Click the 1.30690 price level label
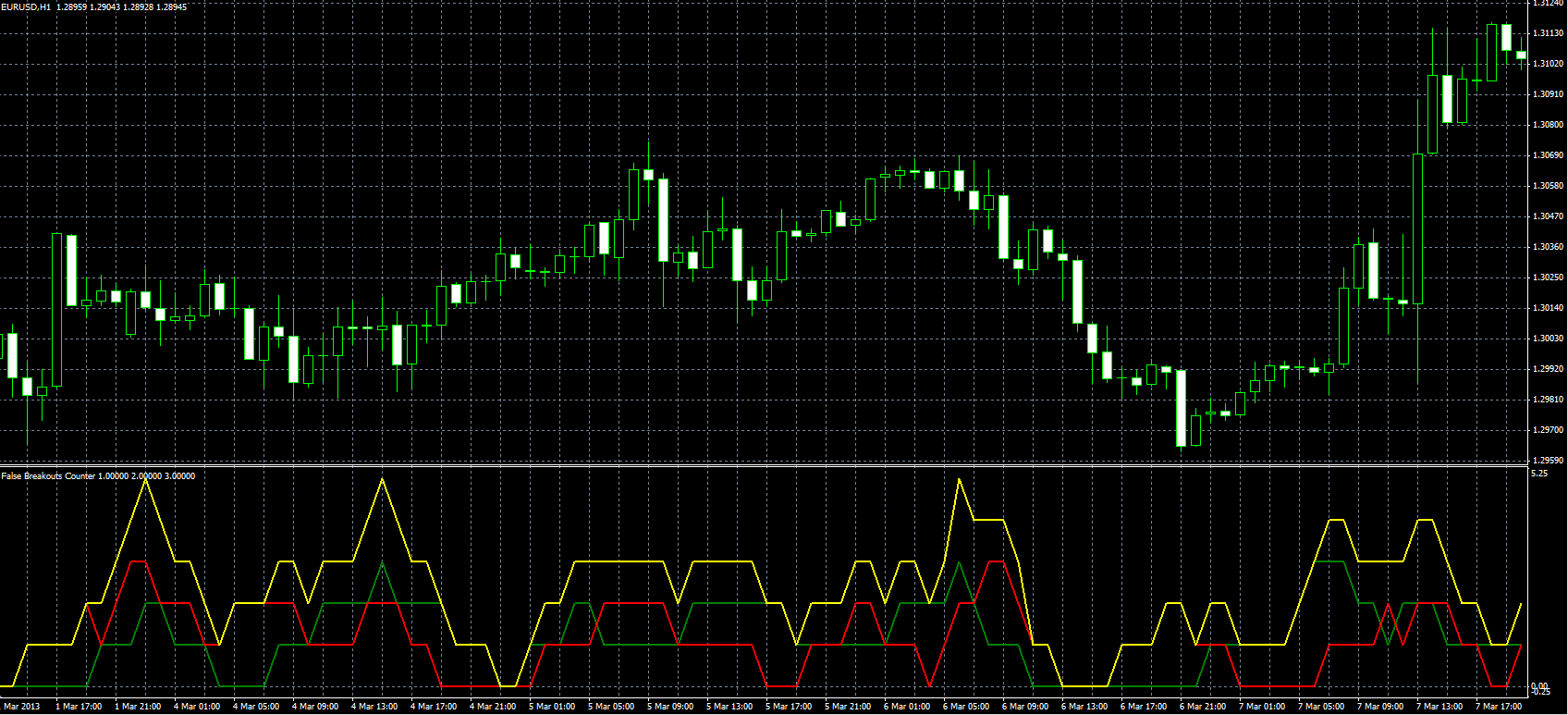The width and height of the screenshot is (1568, 715). [1548, 155]
